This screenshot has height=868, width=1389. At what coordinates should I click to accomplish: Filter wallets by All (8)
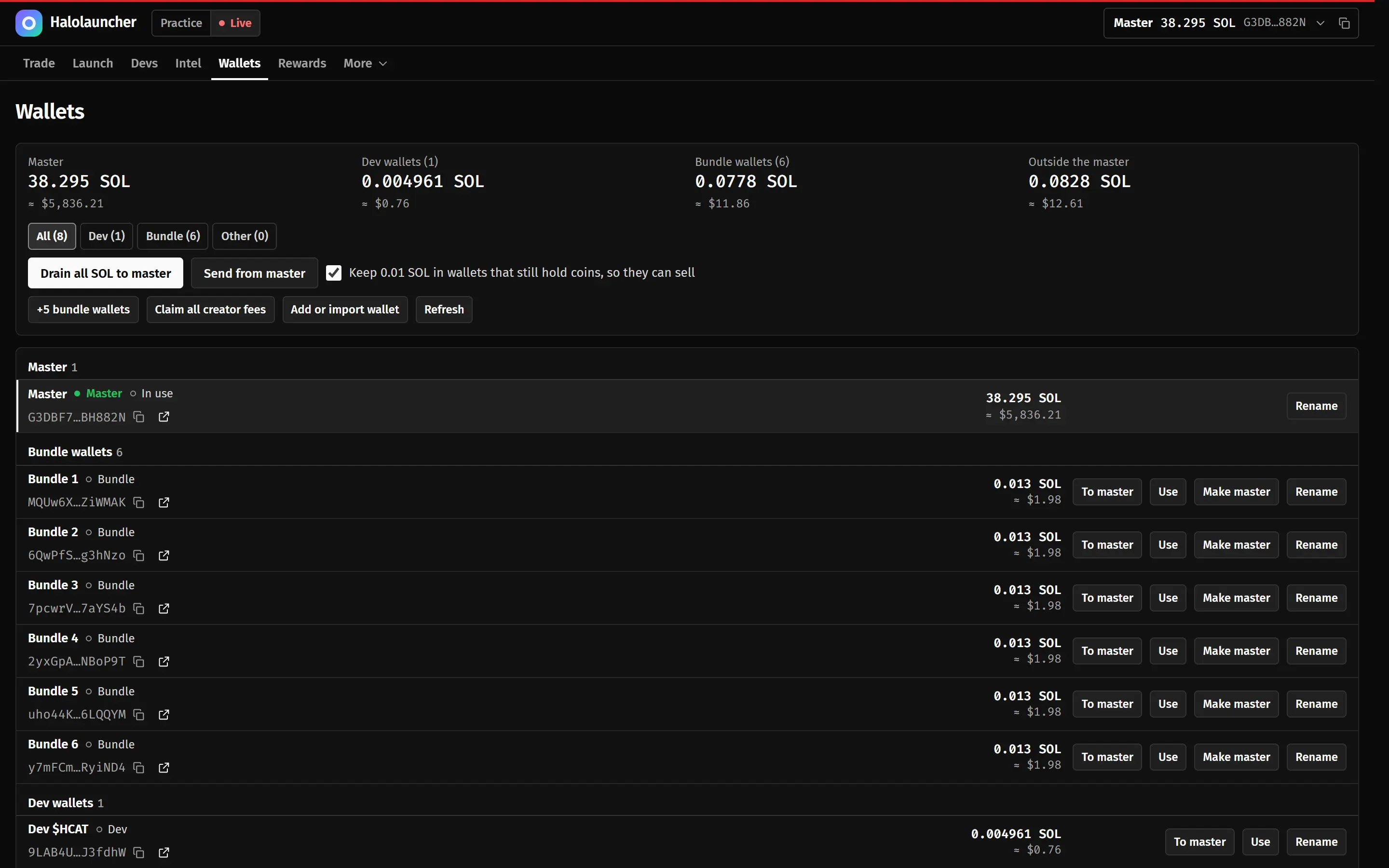(52, 236)
